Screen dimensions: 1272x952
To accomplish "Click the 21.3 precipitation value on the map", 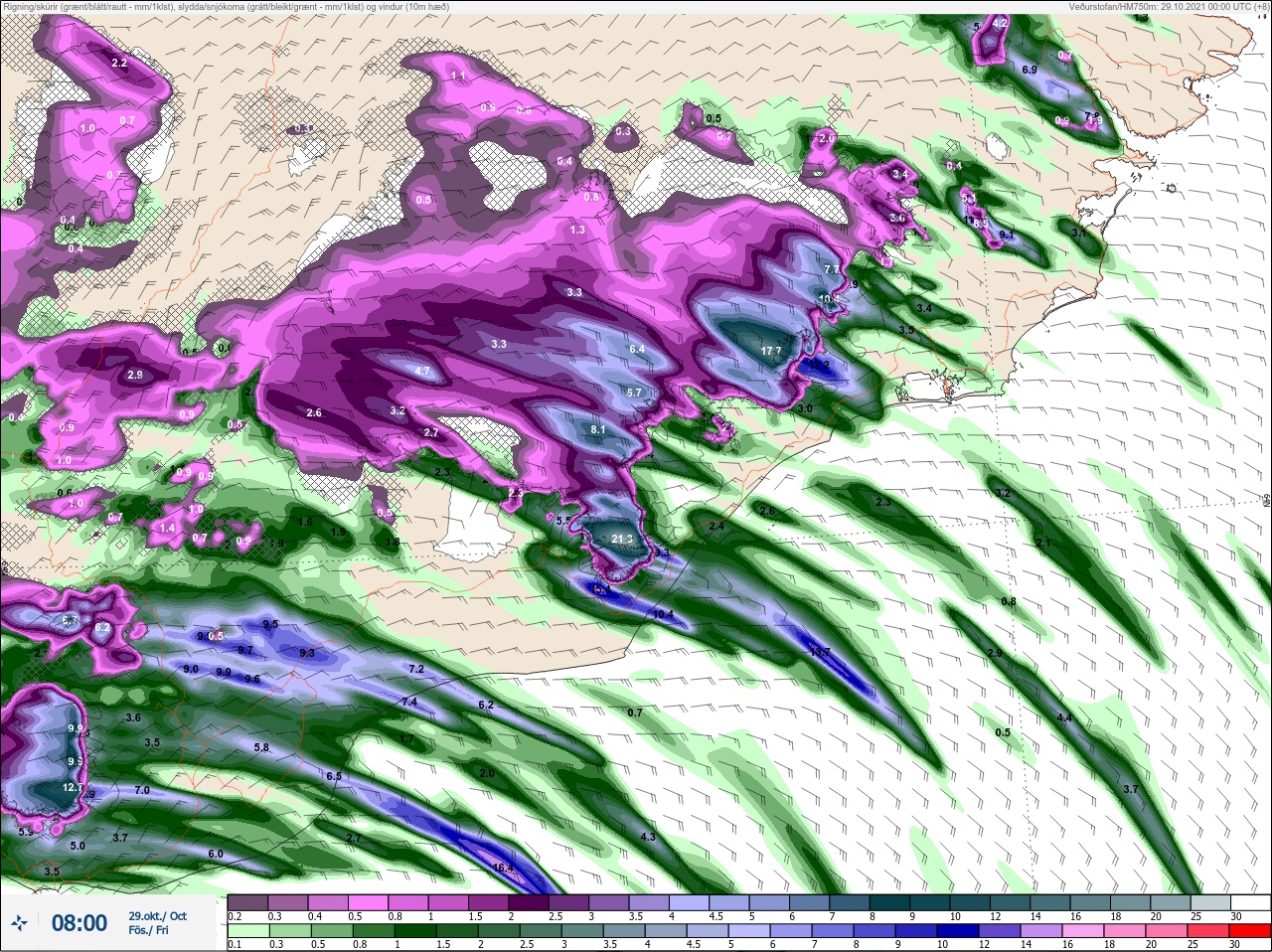I will coord(622,539).
